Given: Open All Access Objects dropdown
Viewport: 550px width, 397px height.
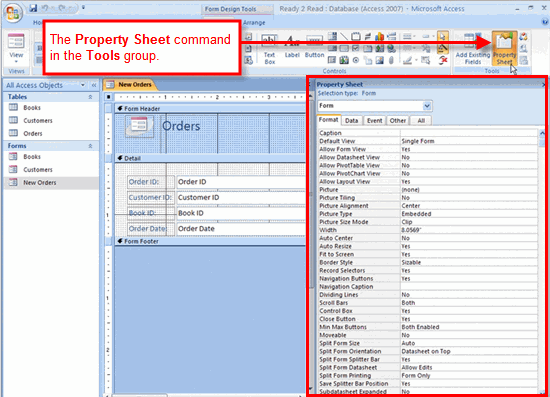Looking at the screenshot, I should click(x=83, y=85).
